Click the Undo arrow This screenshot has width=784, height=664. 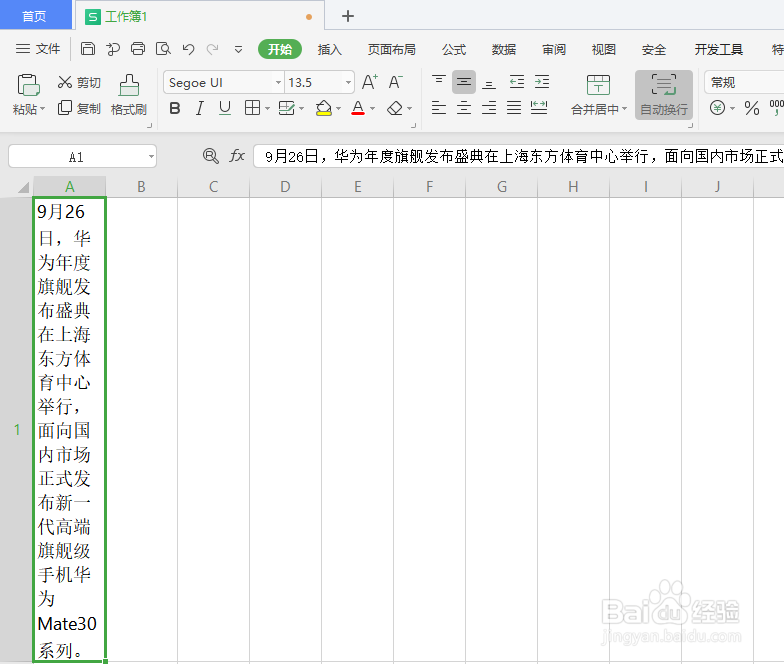click(x=188, y=48)
